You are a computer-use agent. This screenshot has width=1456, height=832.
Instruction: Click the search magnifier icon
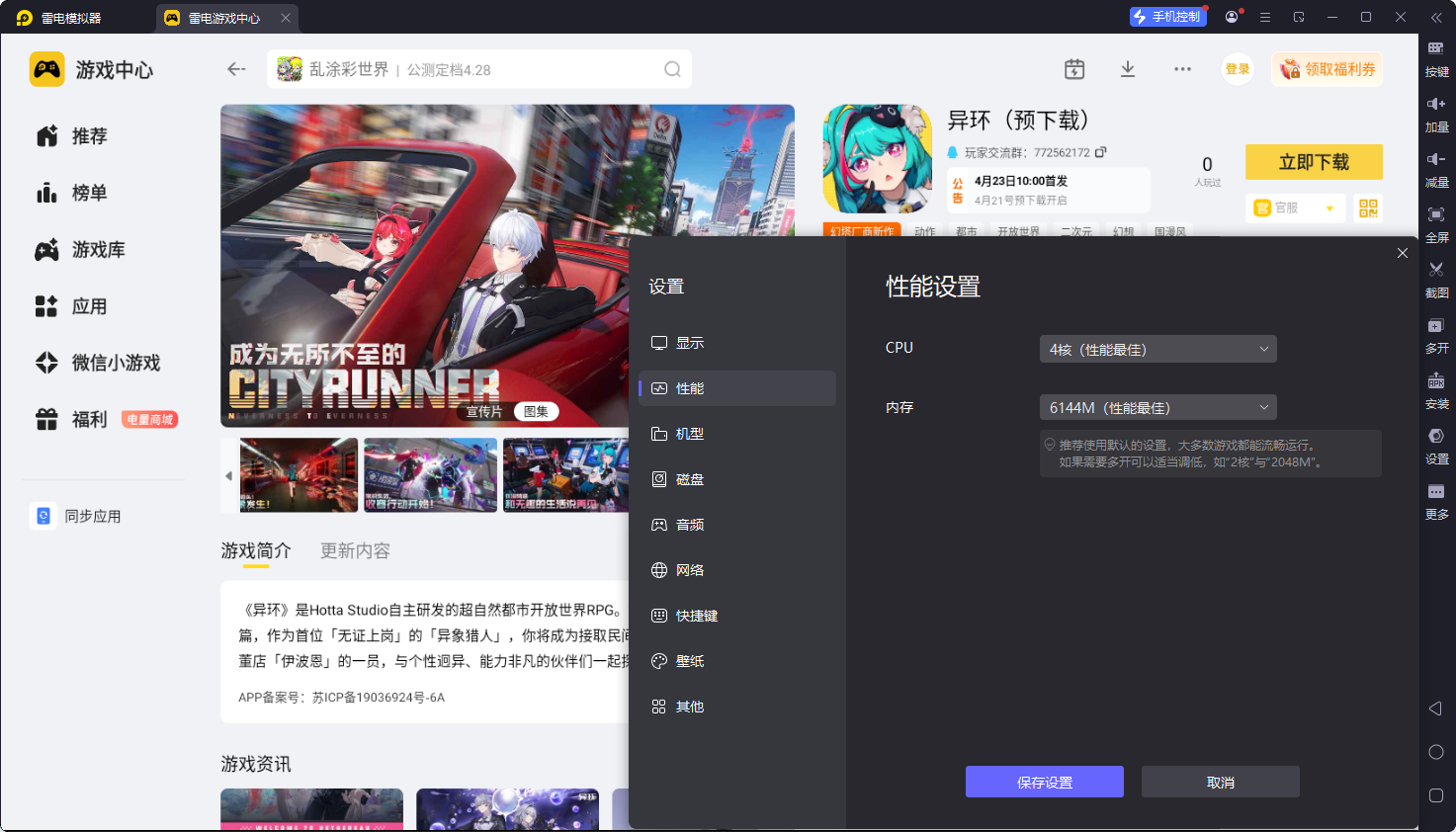(x=672, y=69)
